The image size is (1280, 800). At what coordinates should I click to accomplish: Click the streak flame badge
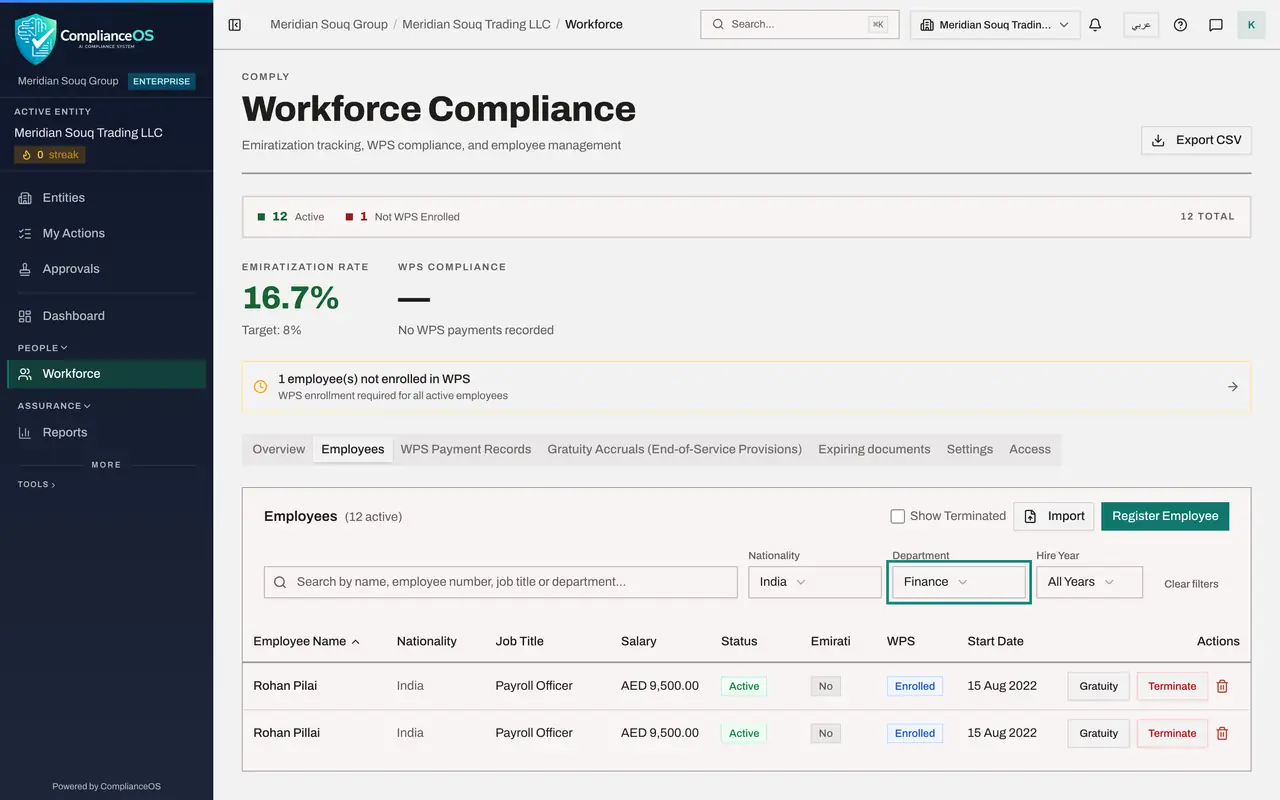pos(50,155)
